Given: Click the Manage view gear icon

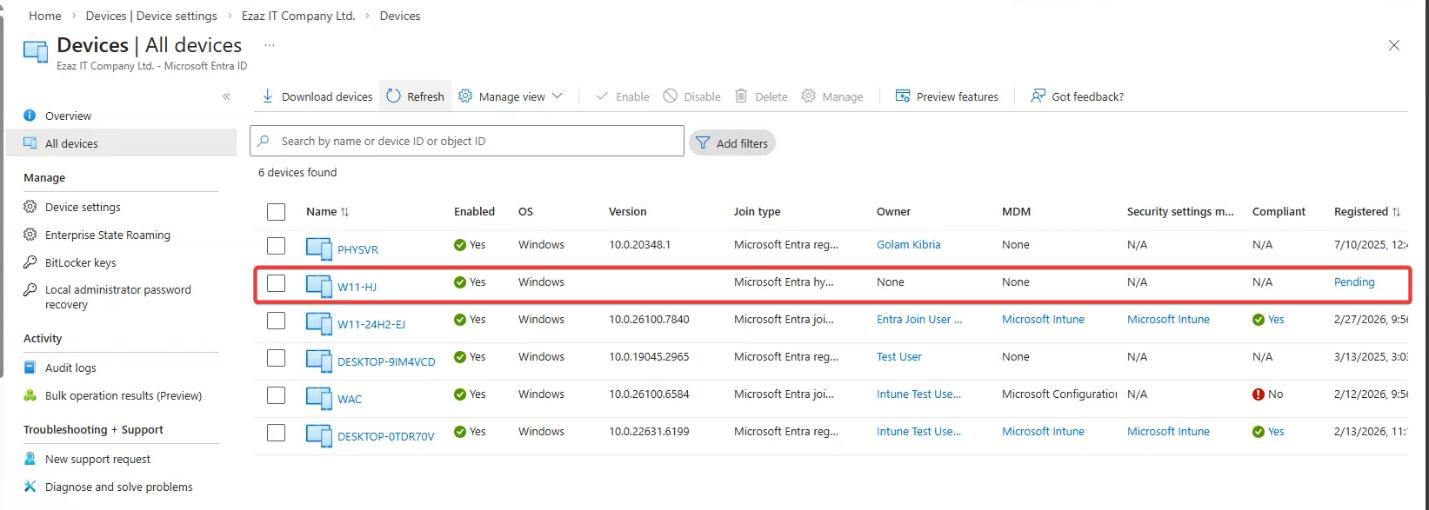Looking at the screenshot, I should click(x=465, y=96).
